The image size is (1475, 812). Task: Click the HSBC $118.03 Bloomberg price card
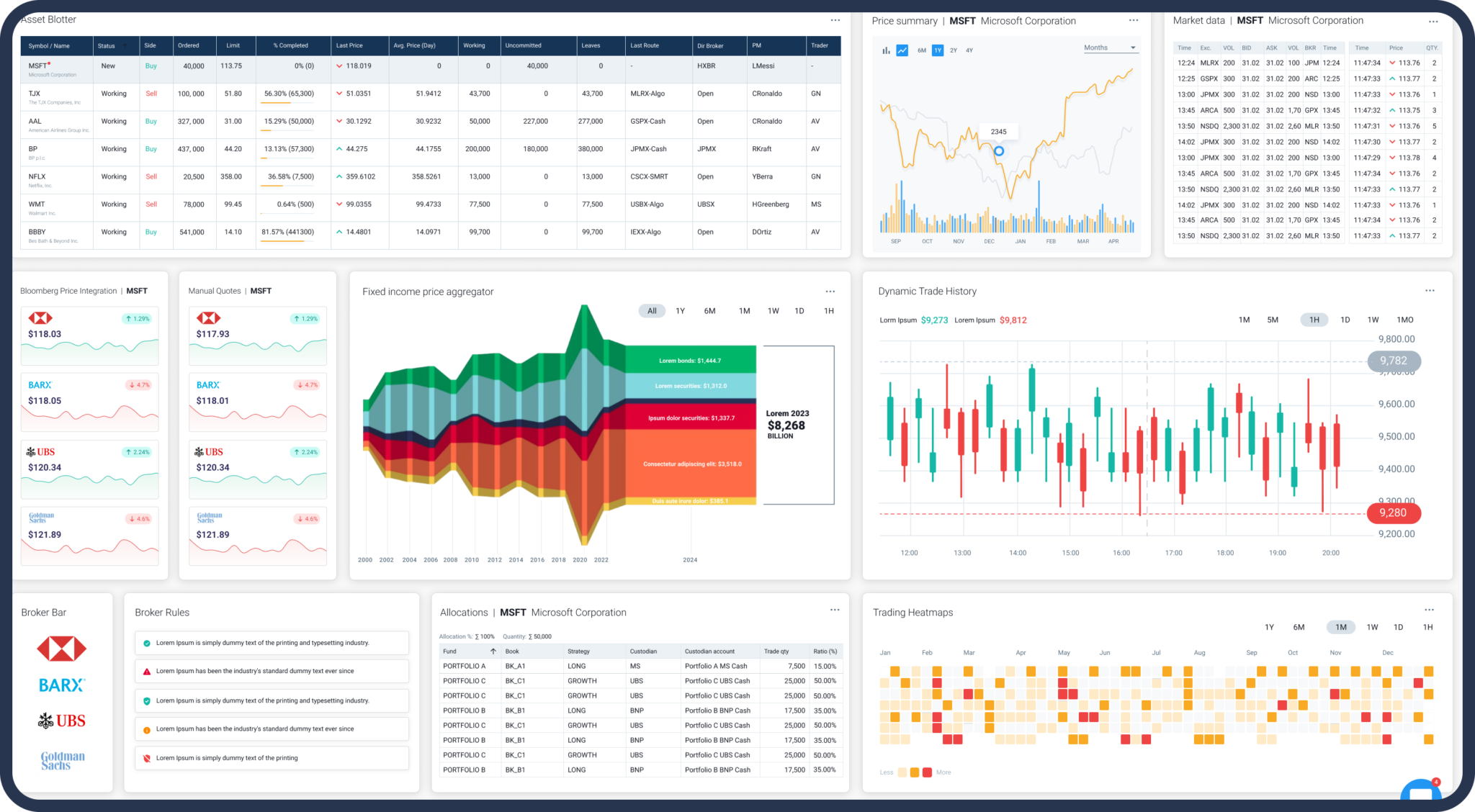tap(90, 336)
